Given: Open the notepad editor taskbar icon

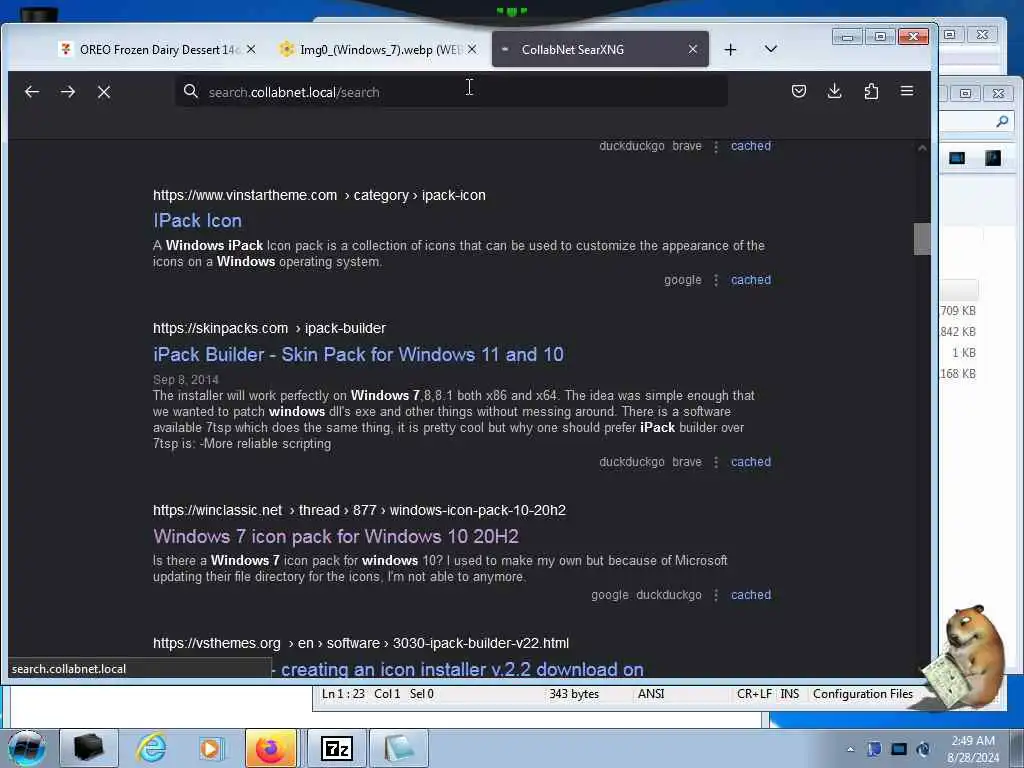Looking at the screenshot, I should (x=399, y=748).
